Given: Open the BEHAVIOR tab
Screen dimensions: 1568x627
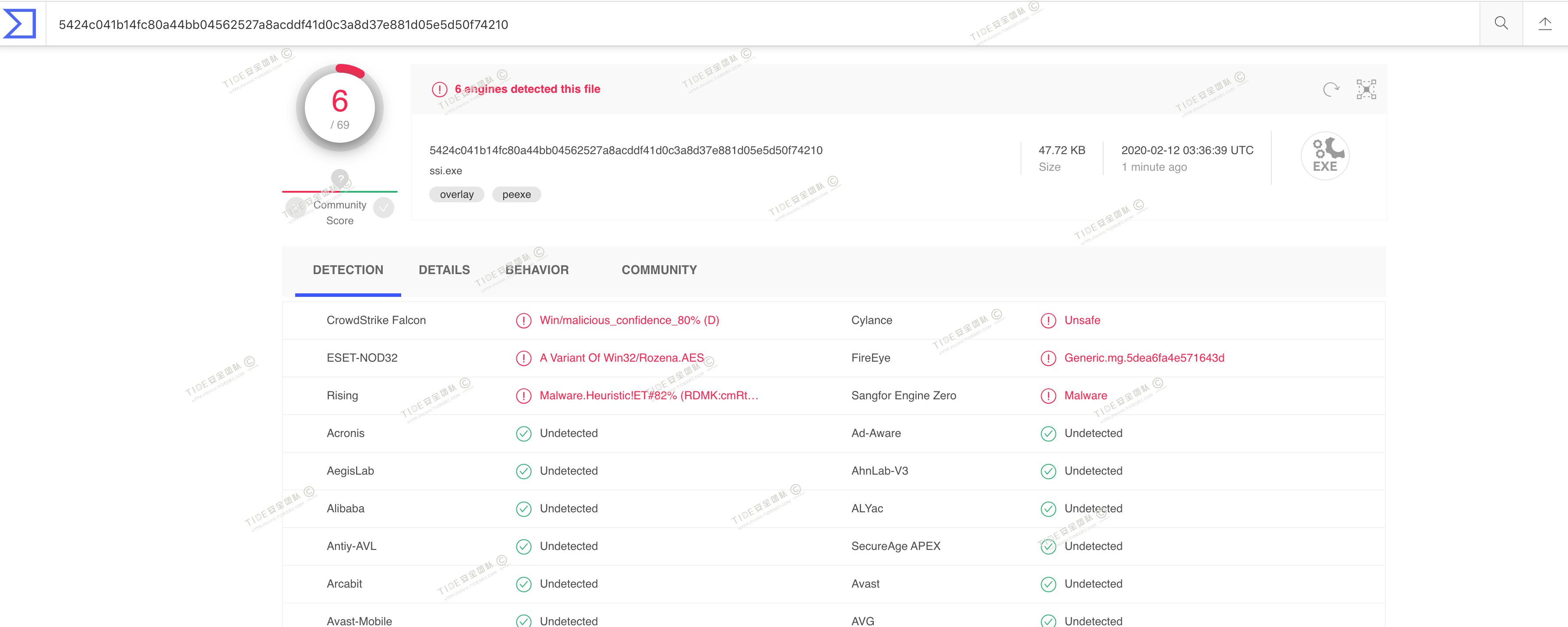Looking at the screenshot, I should (x=537, y=270).
